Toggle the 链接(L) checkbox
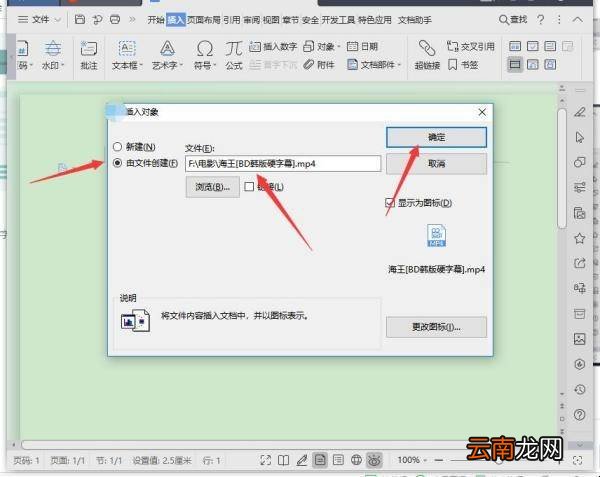Image resolution: width=600 pixels, height=477 pixels. 249,187
